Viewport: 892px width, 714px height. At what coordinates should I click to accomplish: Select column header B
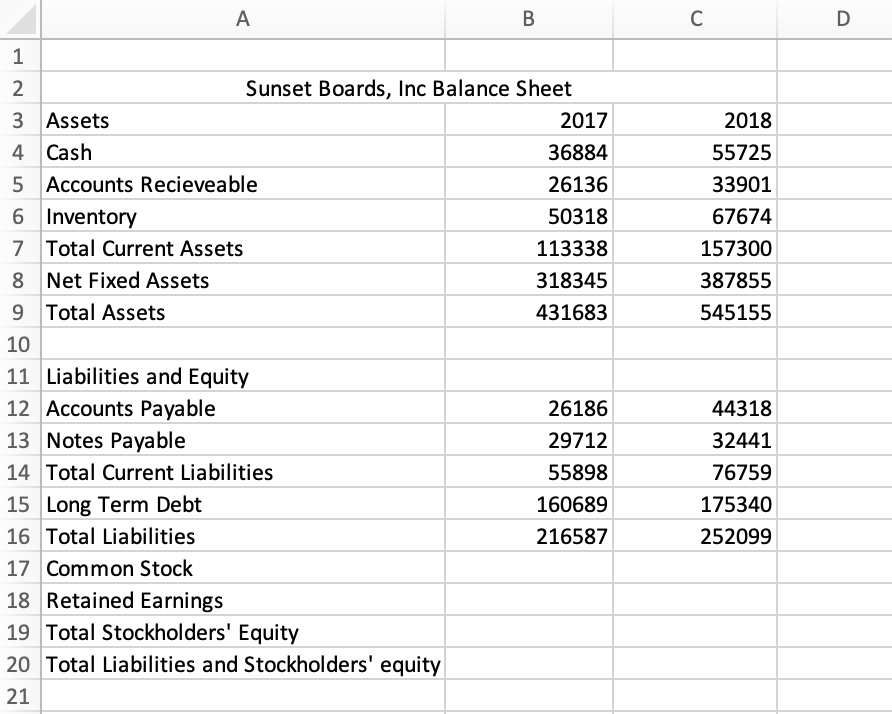coord(528,18)
